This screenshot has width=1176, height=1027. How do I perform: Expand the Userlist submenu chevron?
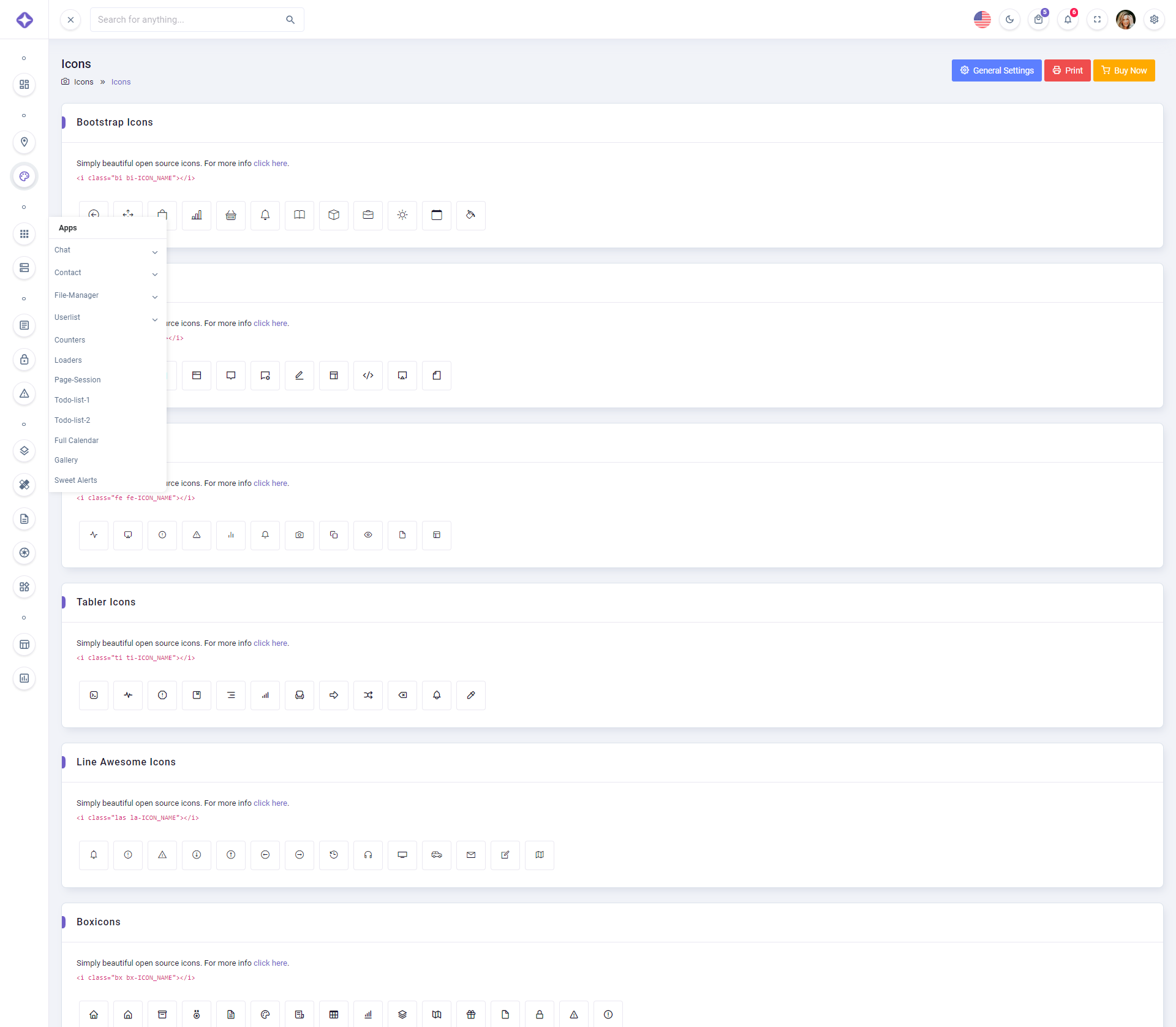point(155,319)
